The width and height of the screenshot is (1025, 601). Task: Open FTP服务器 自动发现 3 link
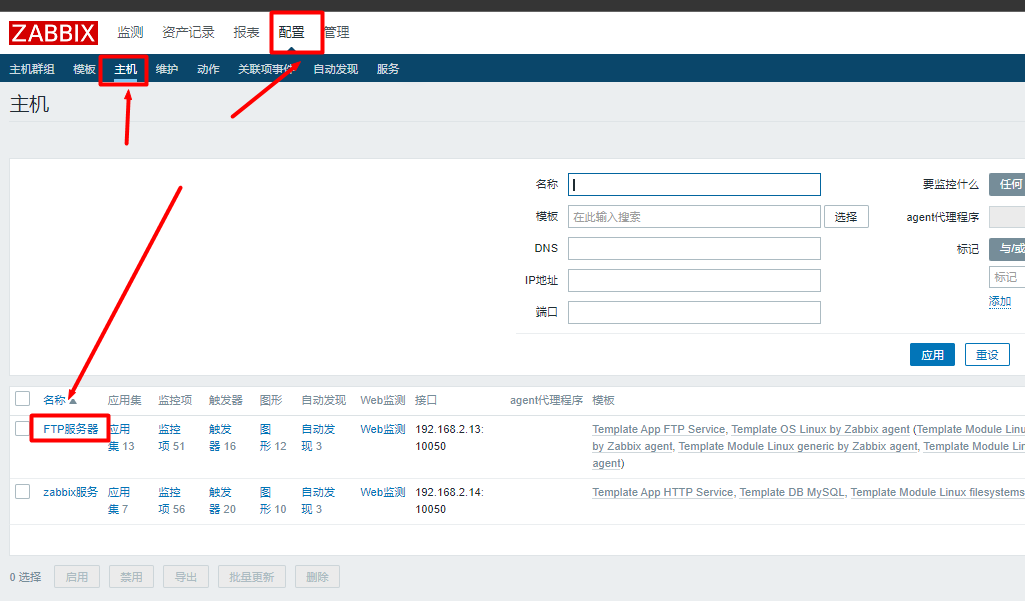click(318, 438)
